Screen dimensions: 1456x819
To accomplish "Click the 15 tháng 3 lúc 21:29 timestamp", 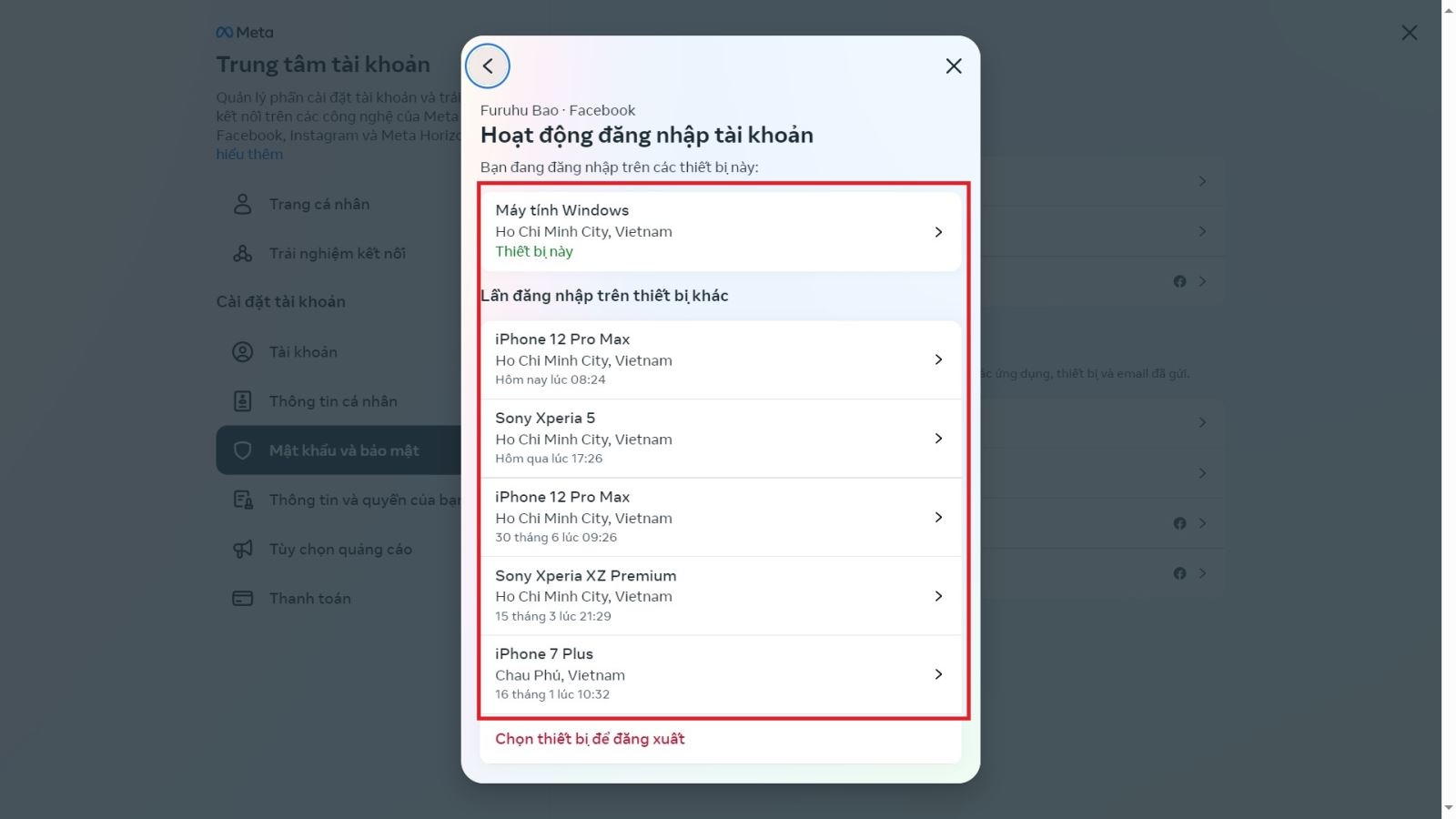I will point(553,616).
